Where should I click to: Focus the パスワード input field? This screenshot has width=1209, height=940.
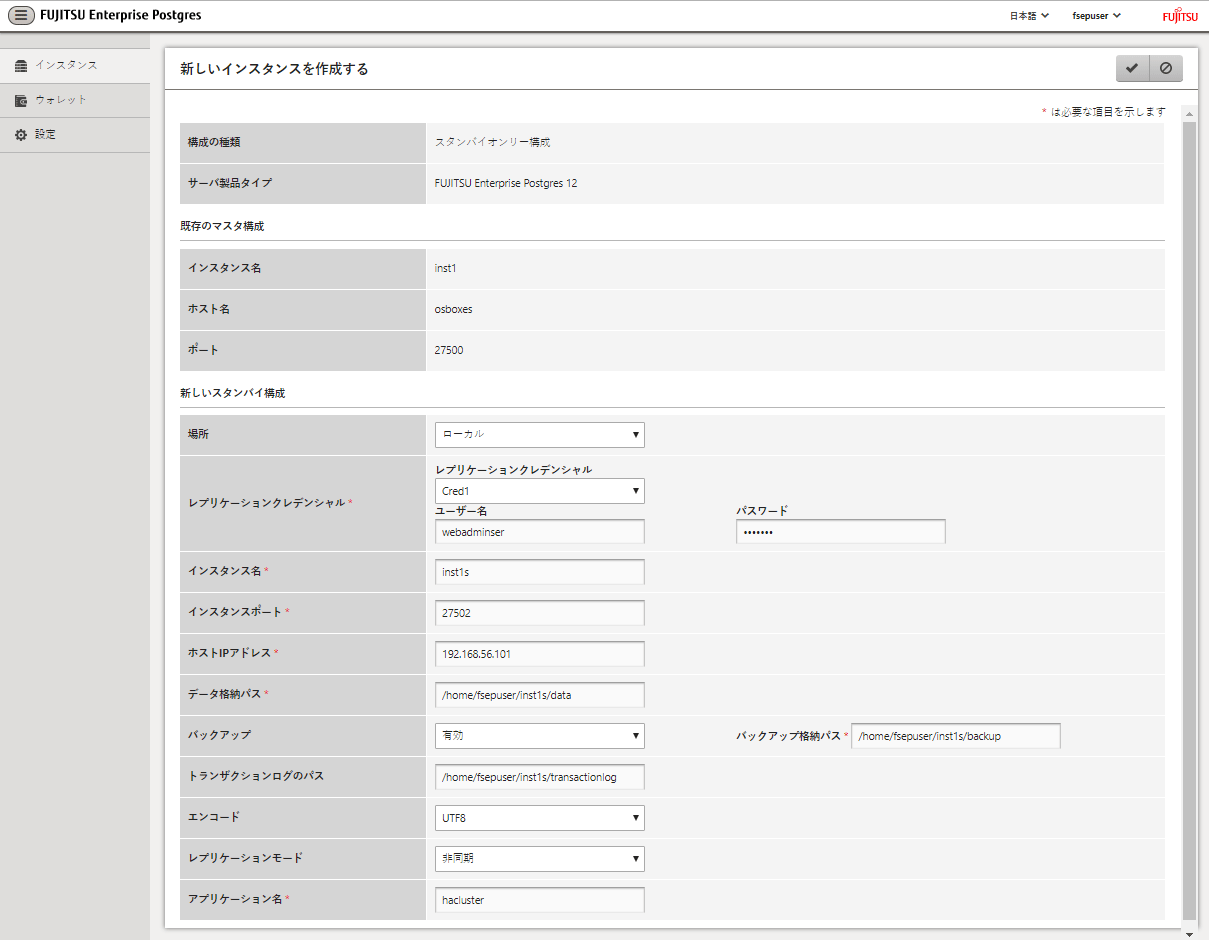(840, 532)
